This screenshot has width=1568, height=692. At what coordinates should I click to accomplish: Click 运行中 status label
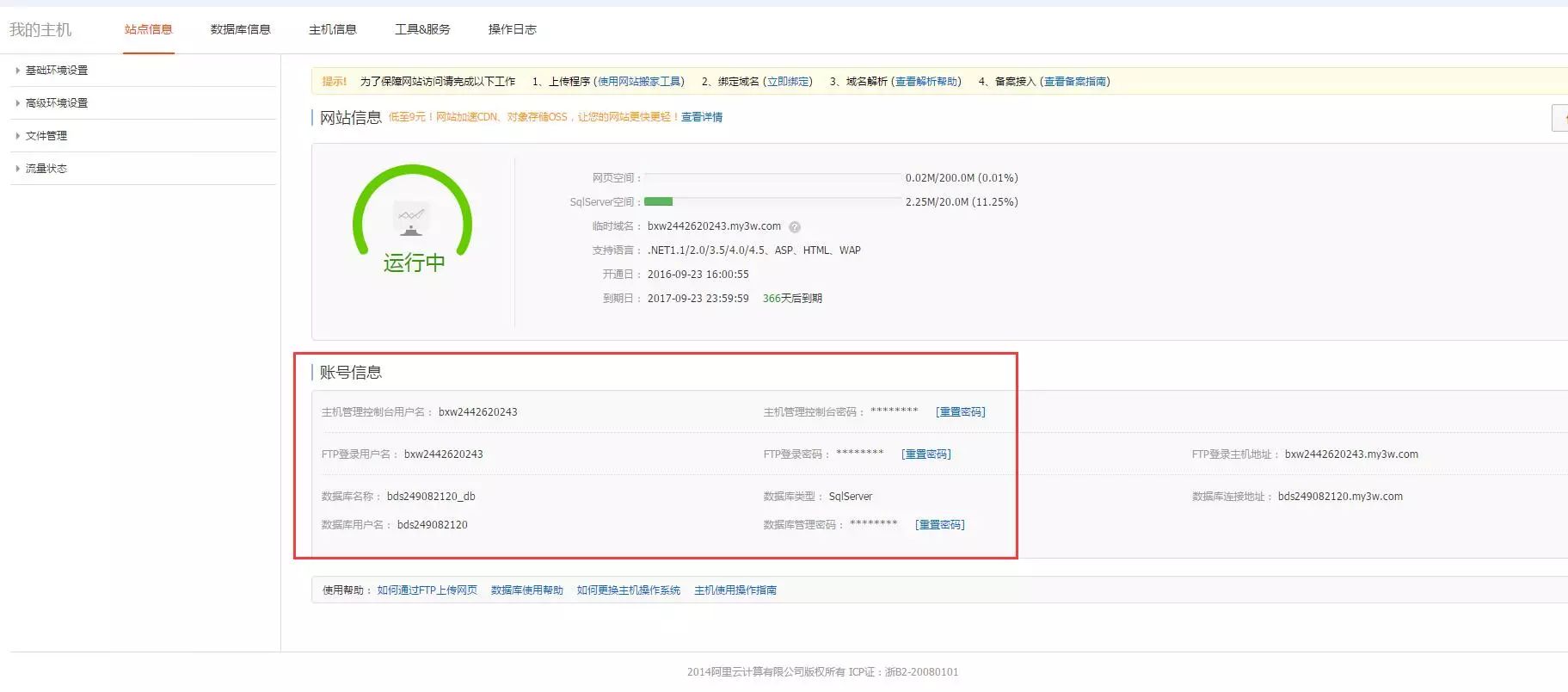(414, 263)
